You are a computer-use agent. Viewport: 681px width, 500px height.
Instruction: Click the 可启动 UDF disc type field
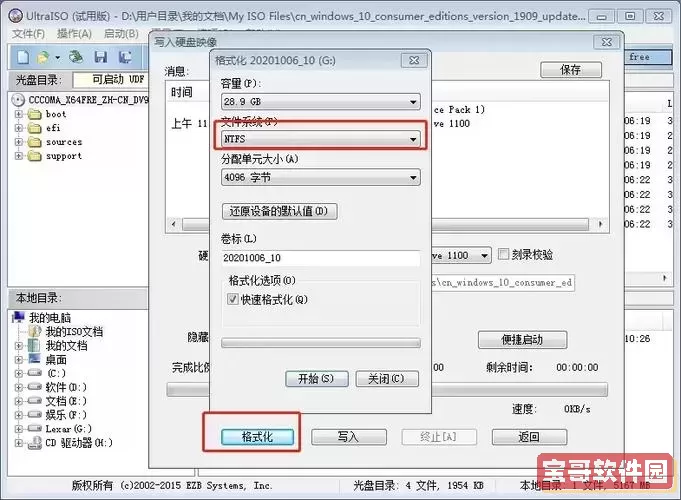coord(111,79)
